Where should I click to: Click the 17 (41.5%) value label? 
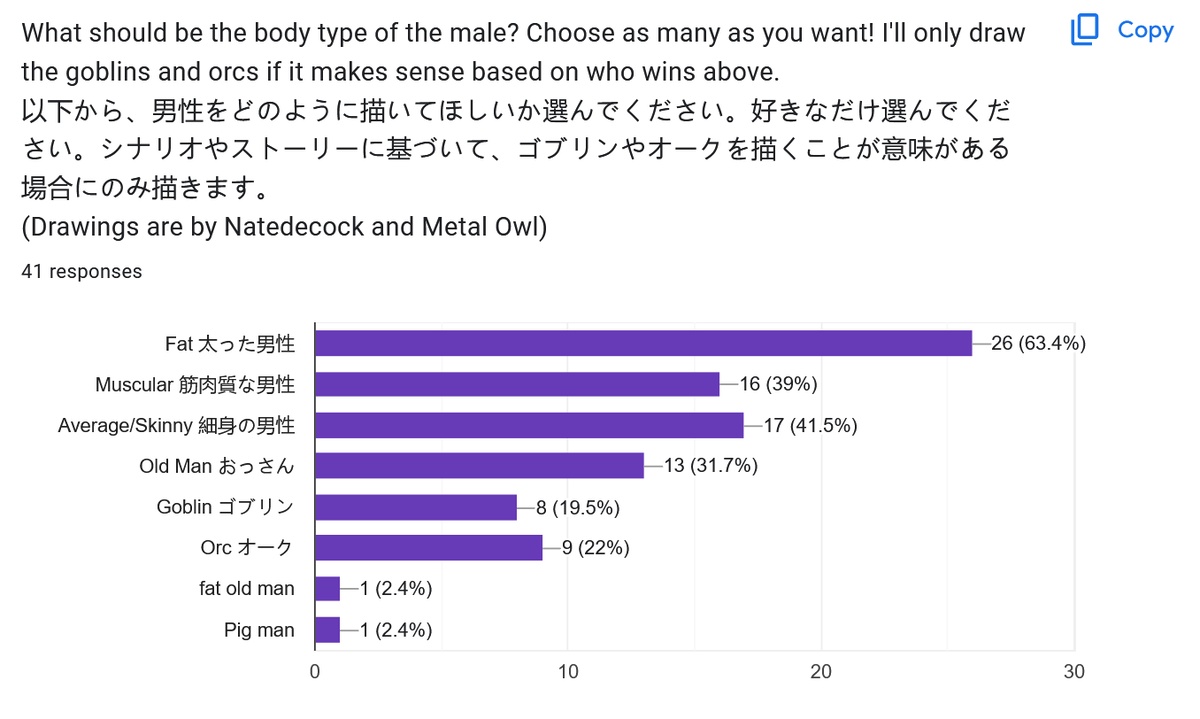click(x=810, y=425)
